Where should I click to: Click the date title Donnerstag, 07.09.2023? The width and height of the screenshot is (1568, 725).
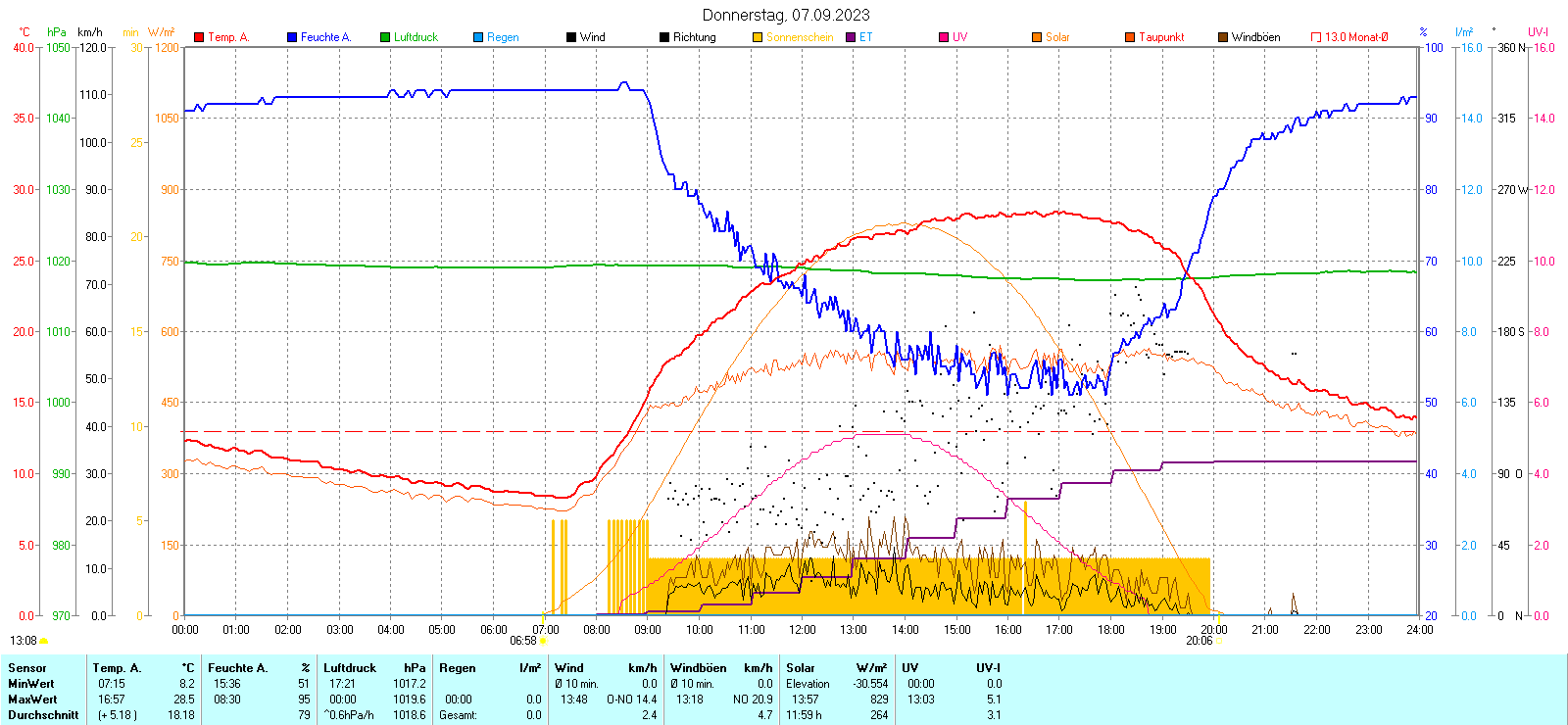pos(786,15)
